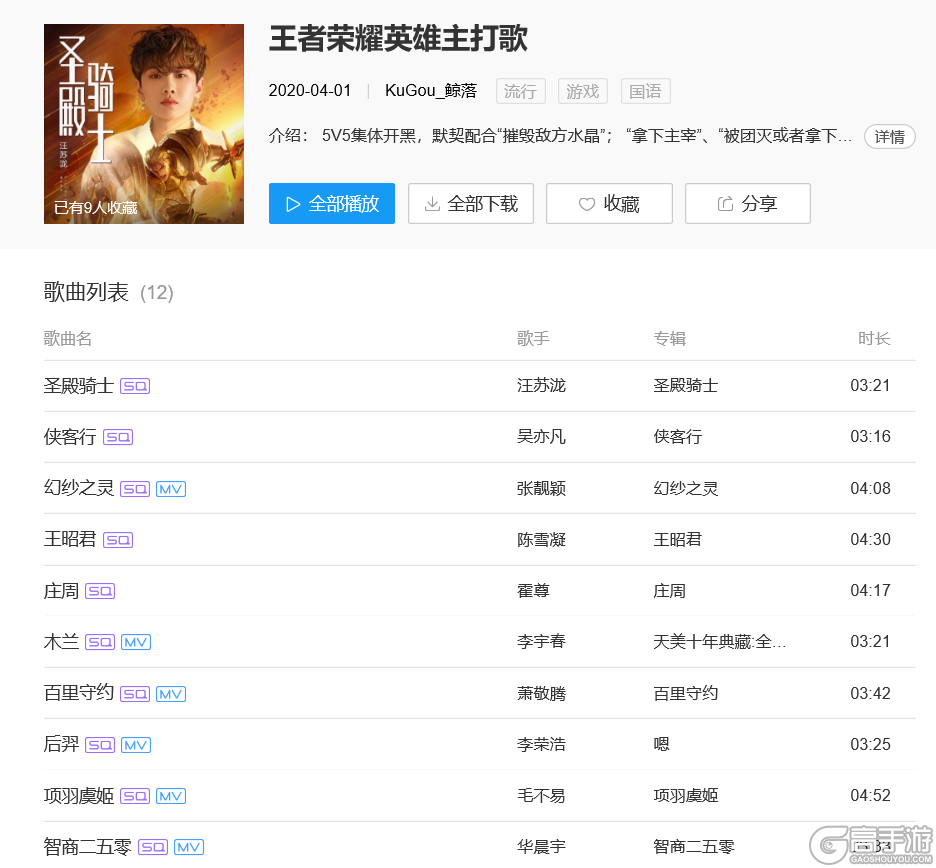Image resolution: width=936 pixels, height=868 pixels.
Task: Open singer 霍尊 page
Action: click(x=533, y=590)
